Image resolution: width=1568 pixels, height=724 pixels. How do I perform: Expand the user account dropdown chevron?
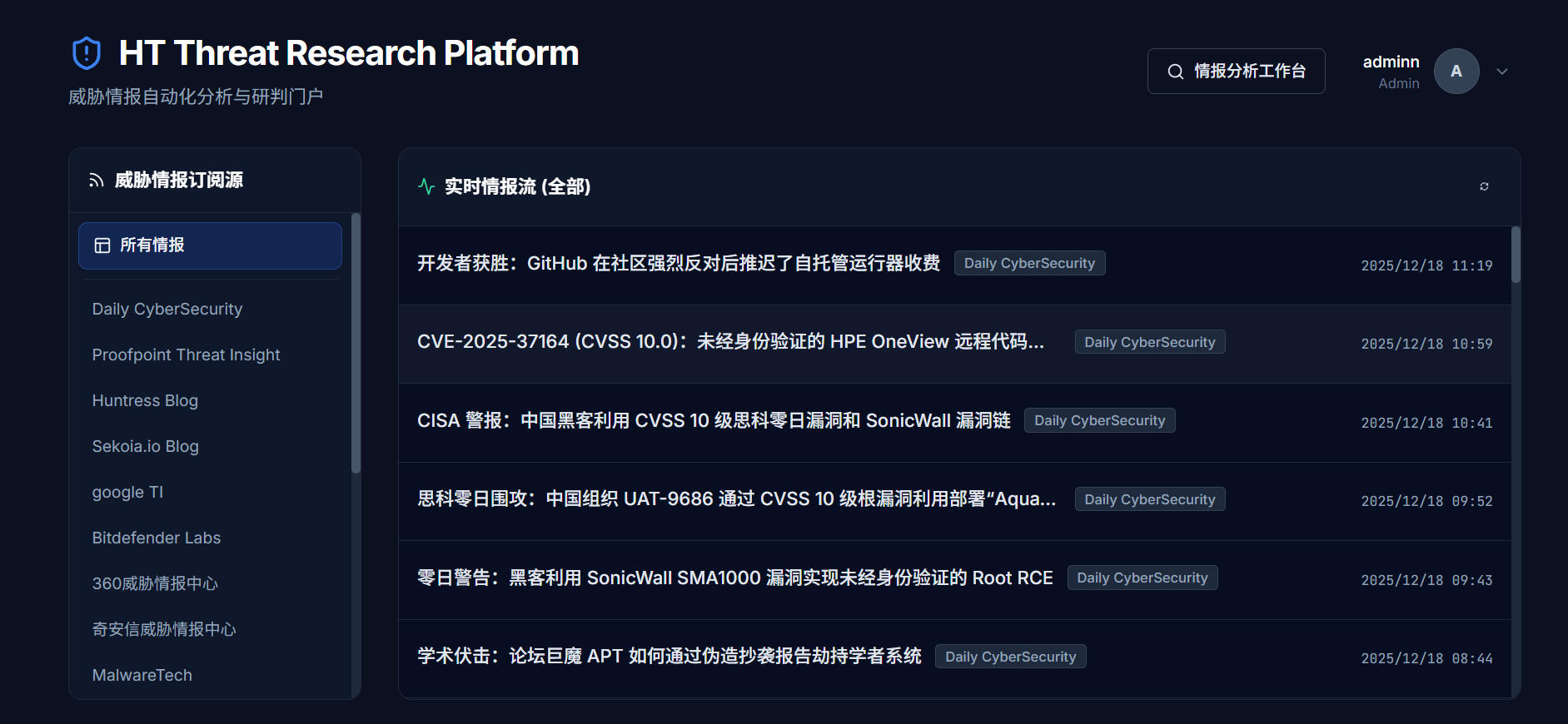click(x=1502, y=72)
